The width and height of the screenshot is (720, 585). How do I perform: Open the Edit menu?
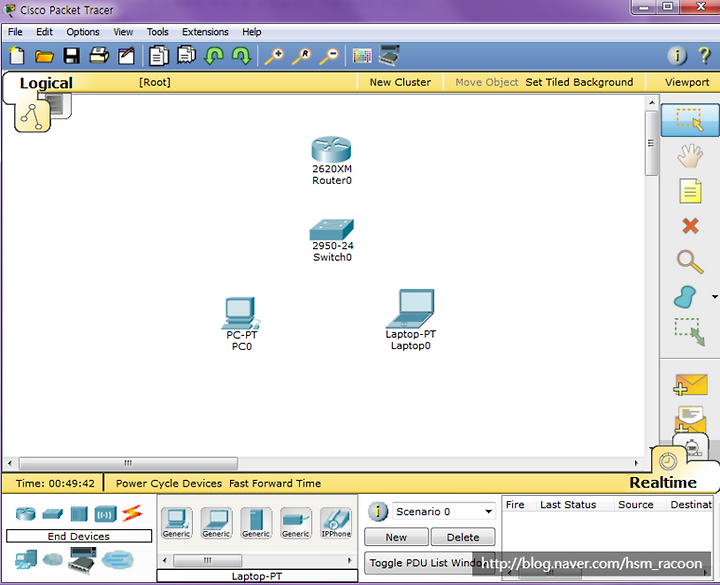pyautogui.click(x=45, y=32)
